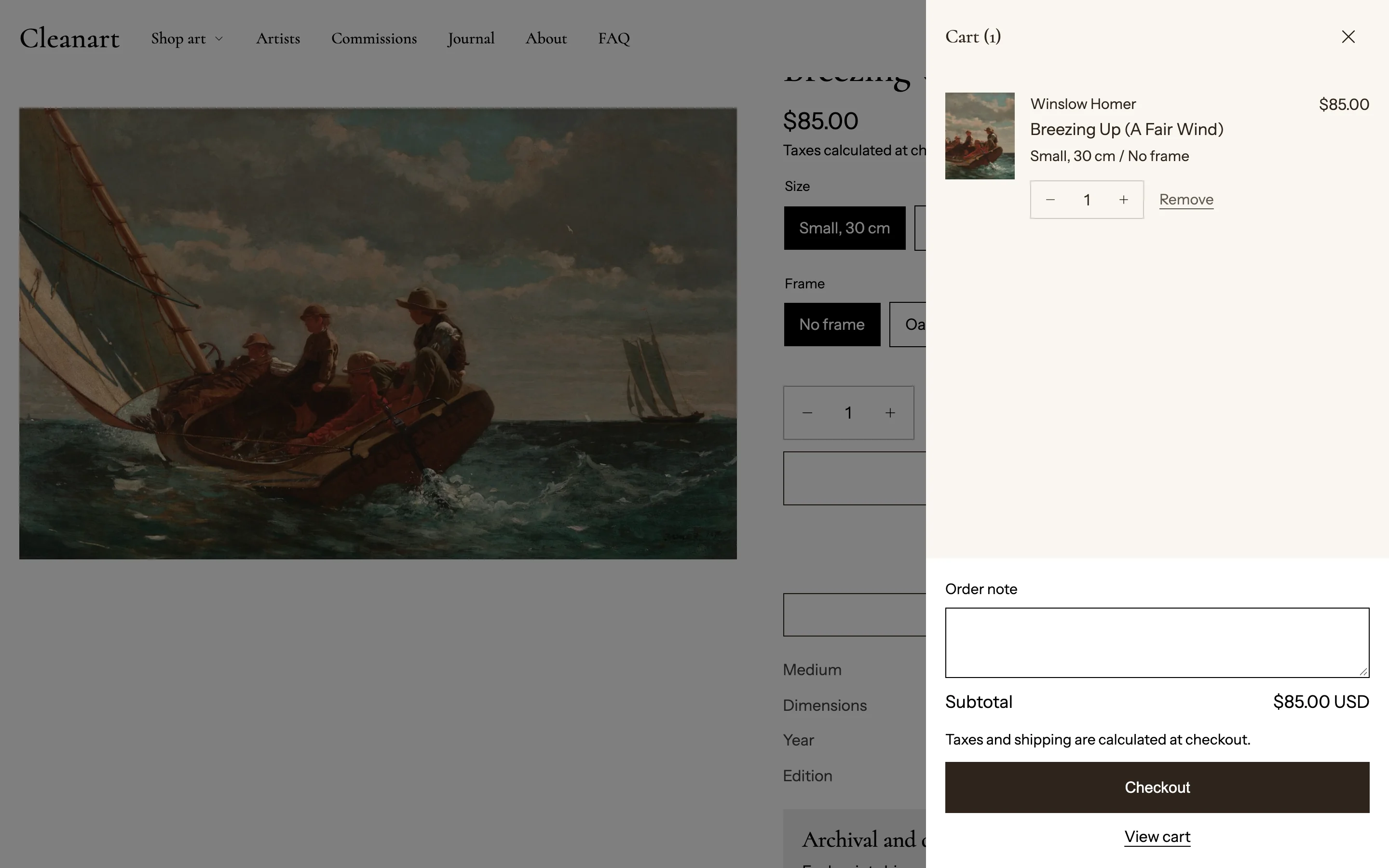Click the Cart (1) heading
1389x868 pixels.
pyautogui.click(x=973, y=37)
